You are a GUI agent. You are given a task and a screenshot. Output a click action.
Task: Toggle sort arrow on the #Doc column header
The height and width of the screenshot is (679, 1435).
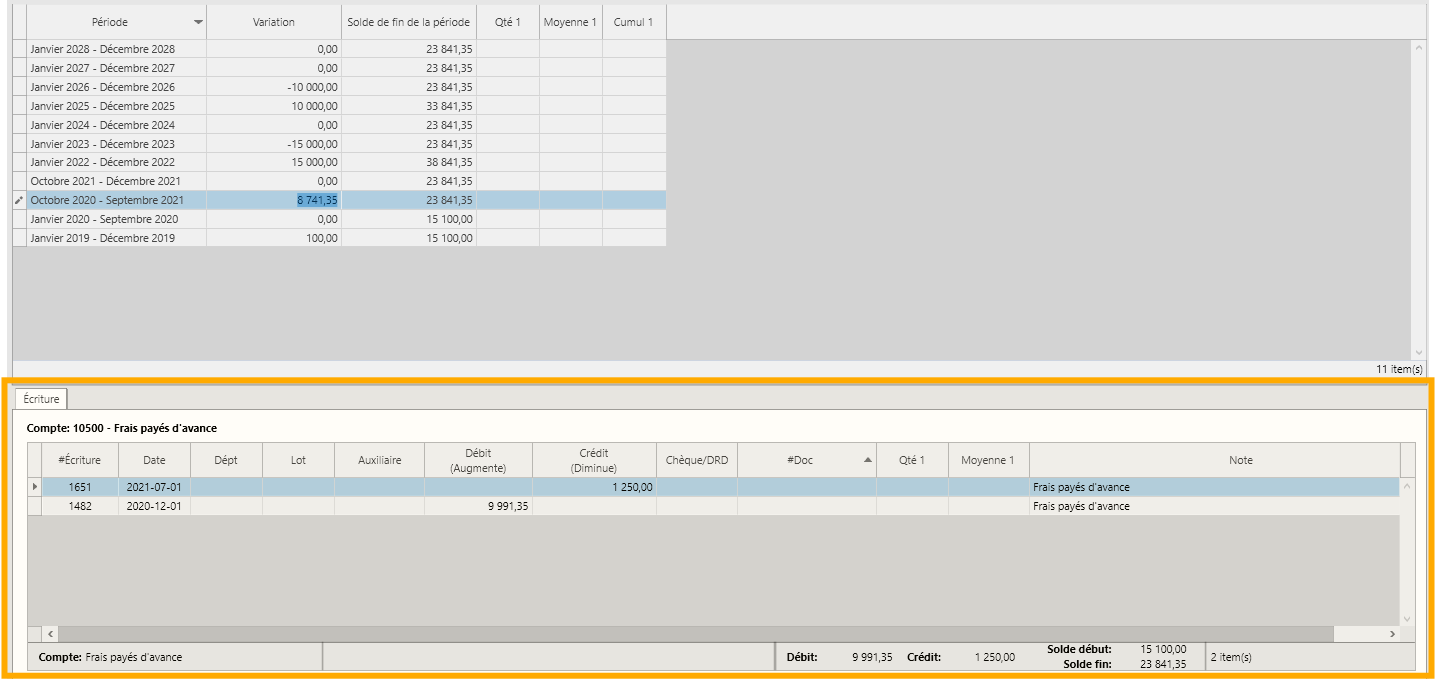click(867, 460)
